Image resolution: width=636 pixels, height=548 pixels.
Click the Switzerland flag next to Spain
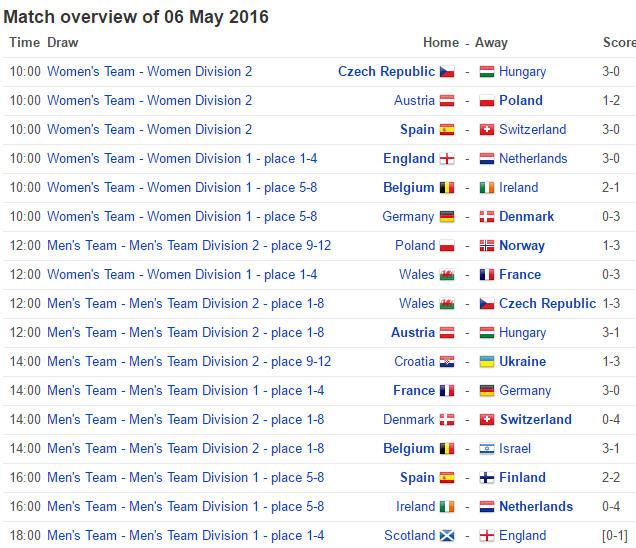point(488,130)
